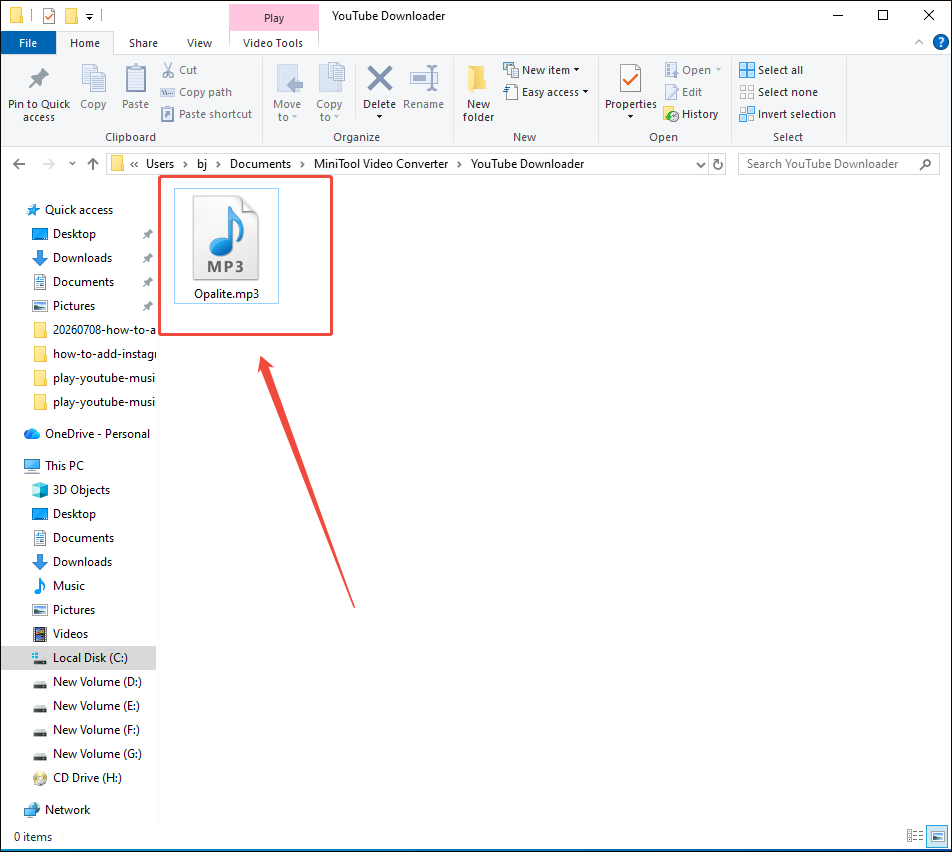
Task: Click Edit in the Open group
Action: (x=683, y=92)
